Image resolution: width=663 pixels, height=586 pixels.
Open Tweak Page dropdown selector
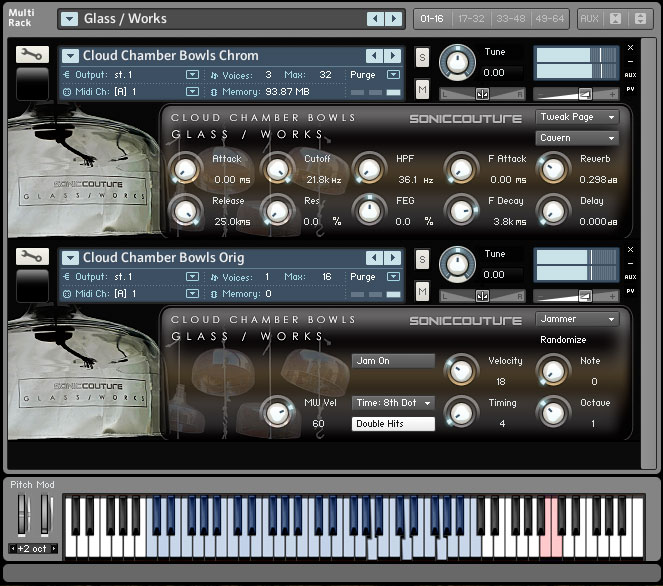click(577, 117)
